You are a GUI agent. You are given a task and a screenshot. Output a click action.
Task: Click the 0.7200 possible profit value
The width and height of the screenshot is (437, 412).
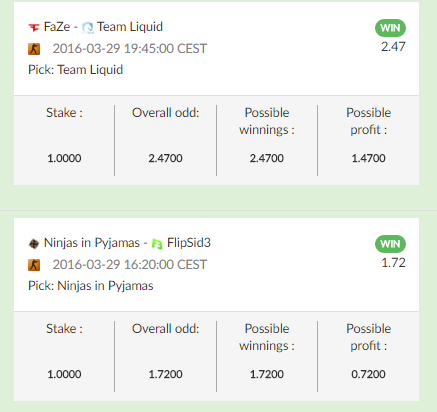pyautogui.click(x=368, y=374)
